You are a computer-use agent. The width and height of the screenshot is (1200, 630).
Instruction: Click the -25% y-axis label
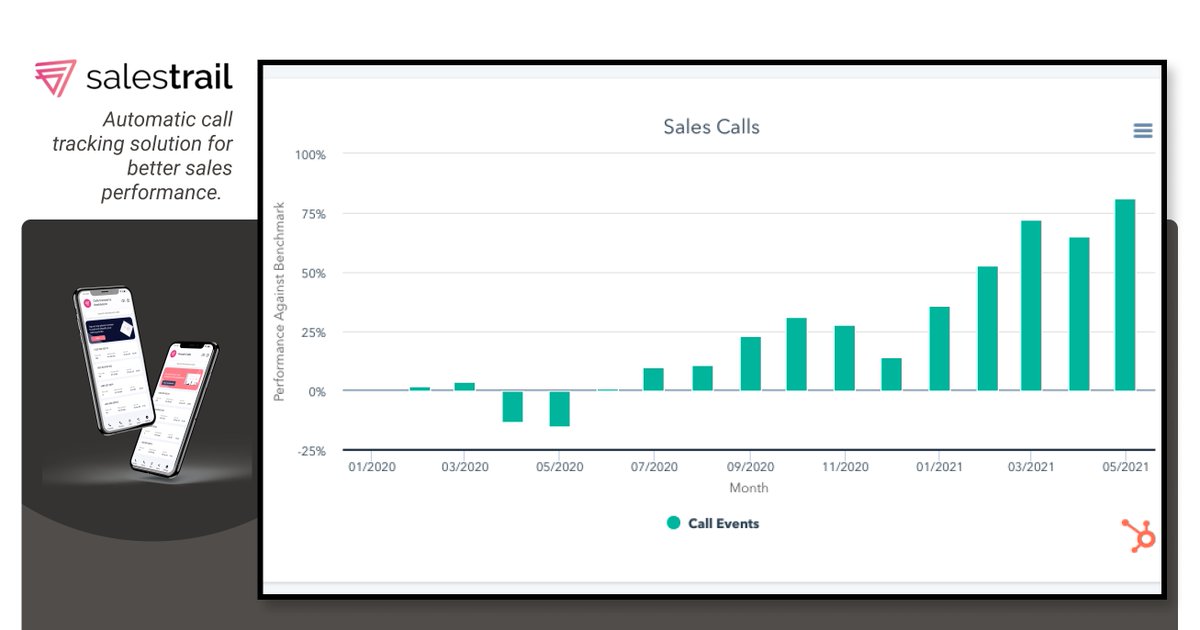point(311,451)
